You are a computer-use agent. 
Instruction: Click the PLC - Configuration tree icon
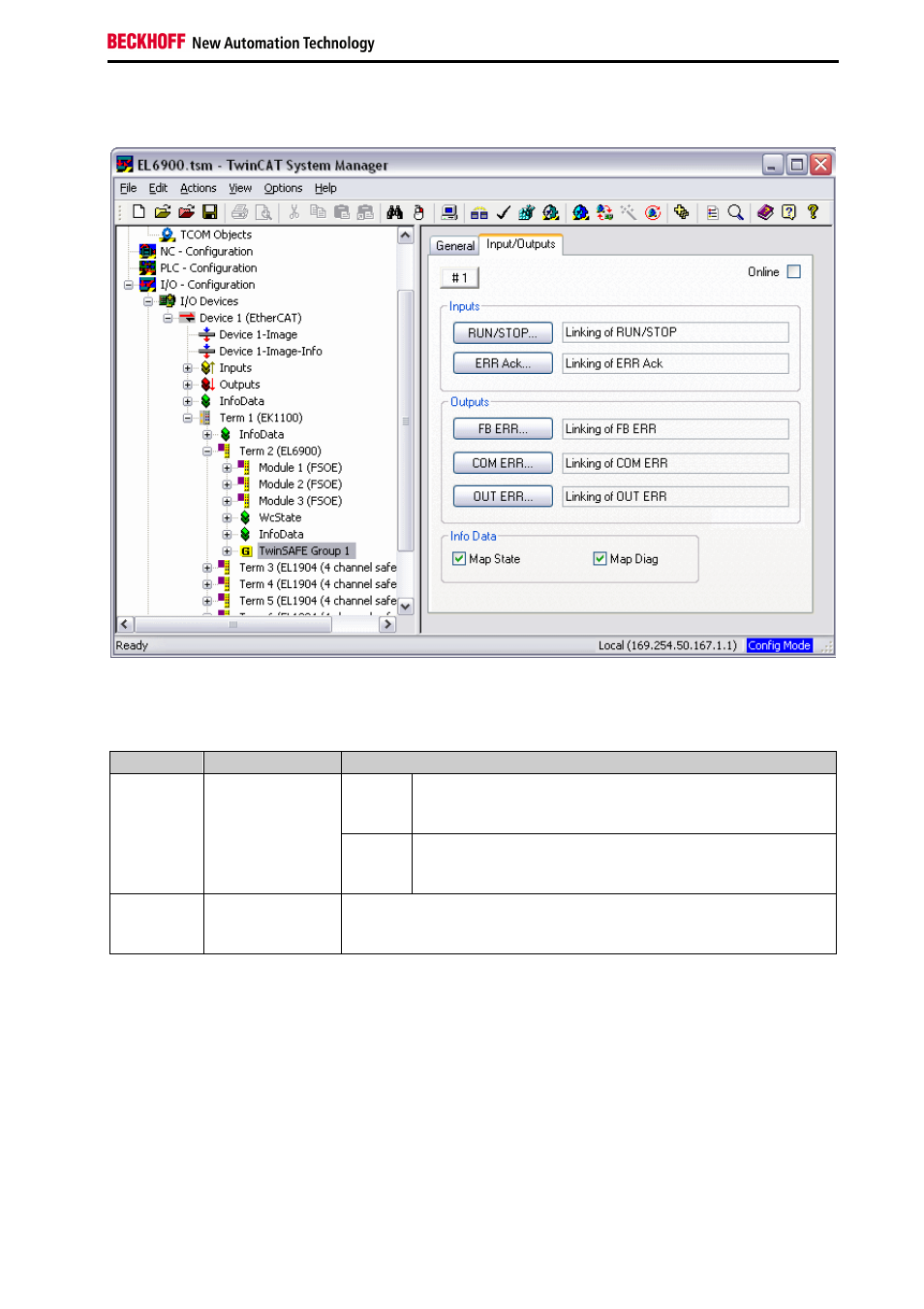click(x=147, y=267)
